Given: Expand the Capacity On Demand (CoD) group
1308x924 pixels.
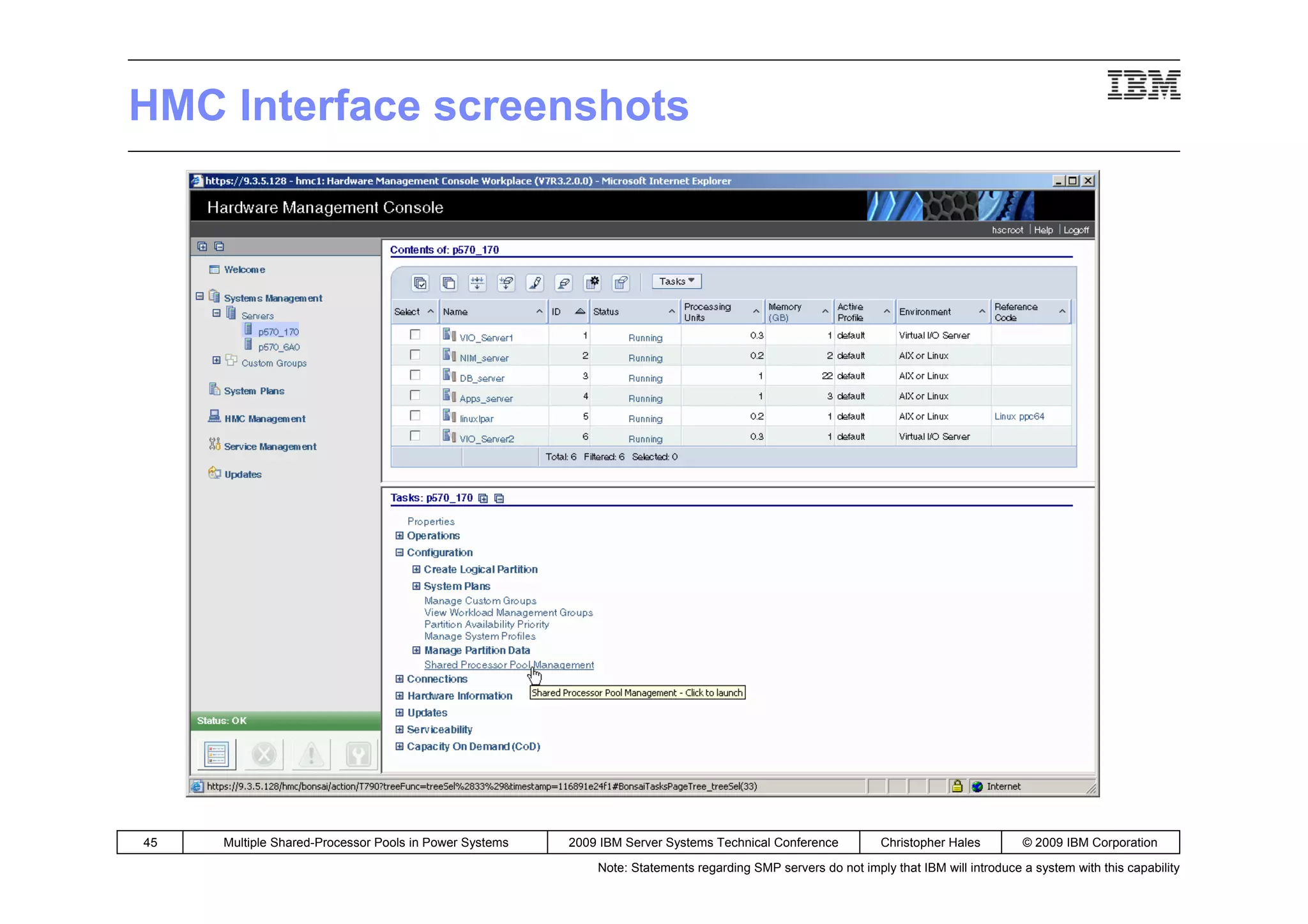Looking at the screenshot, I should coord(399,746).
